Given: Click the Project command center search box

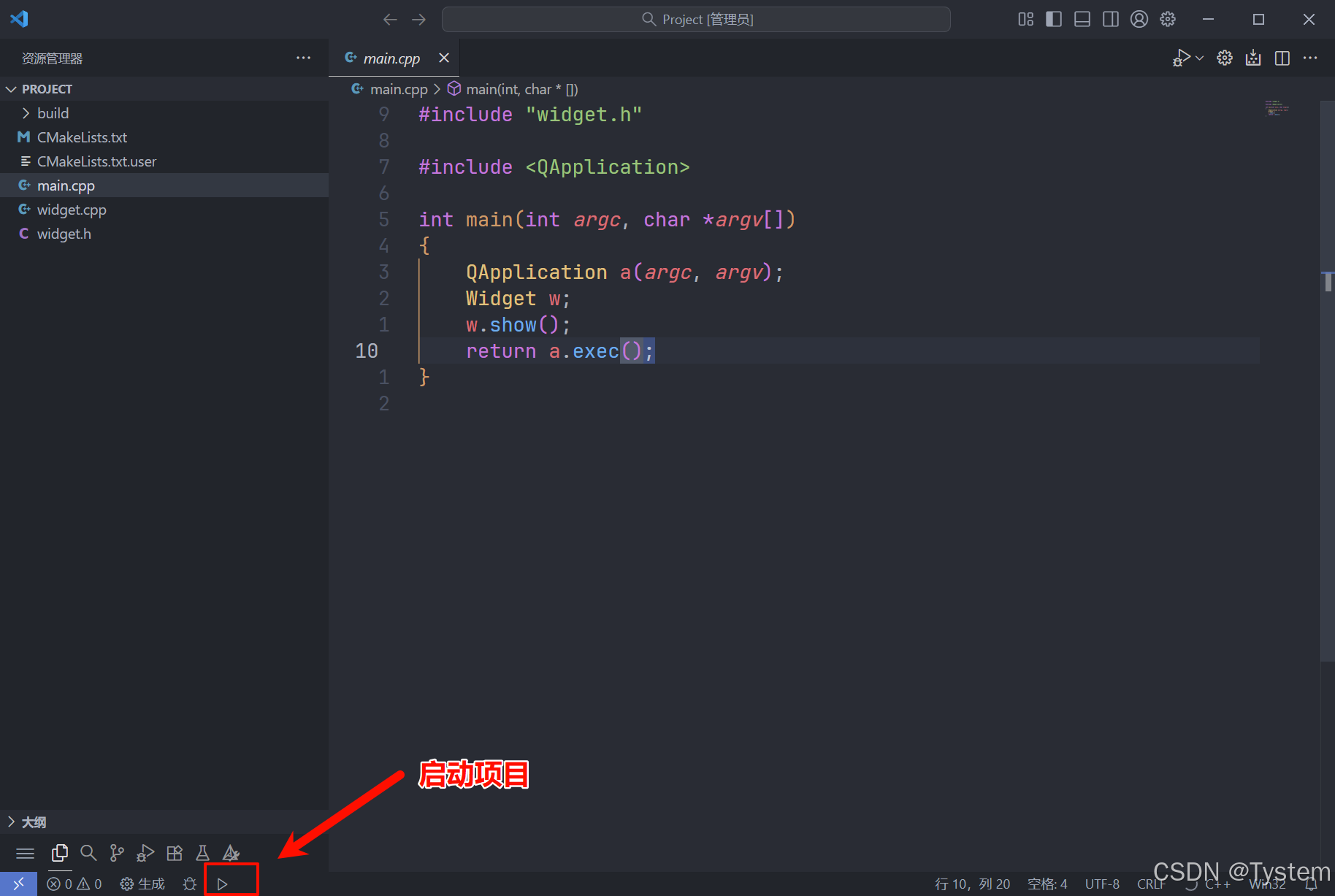Looking at the screenshot, I should tap(696, 20).
